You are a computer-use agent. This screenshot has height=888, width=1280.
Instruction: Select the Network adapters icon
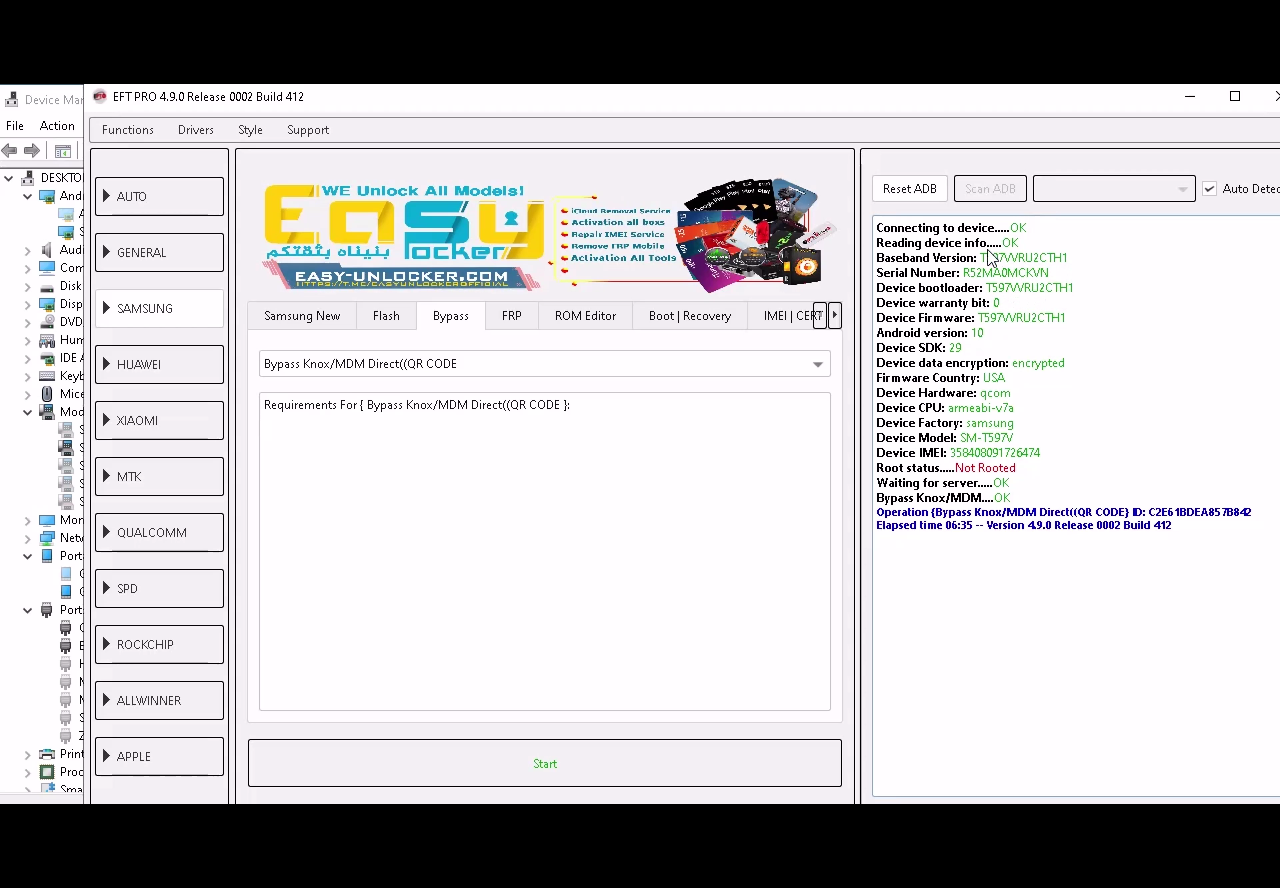(47, 538)
